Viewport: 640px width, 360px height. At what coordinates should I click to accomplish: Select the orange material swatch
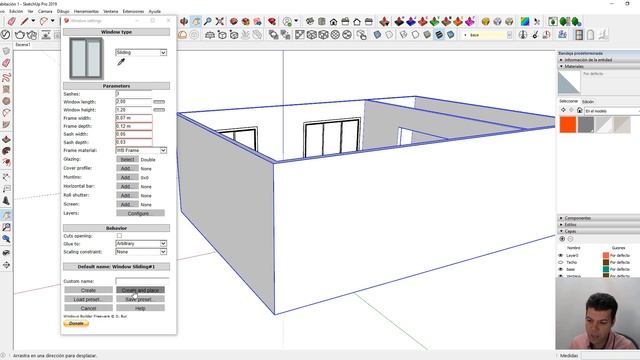pyautogui.click(x=568, y=125)
